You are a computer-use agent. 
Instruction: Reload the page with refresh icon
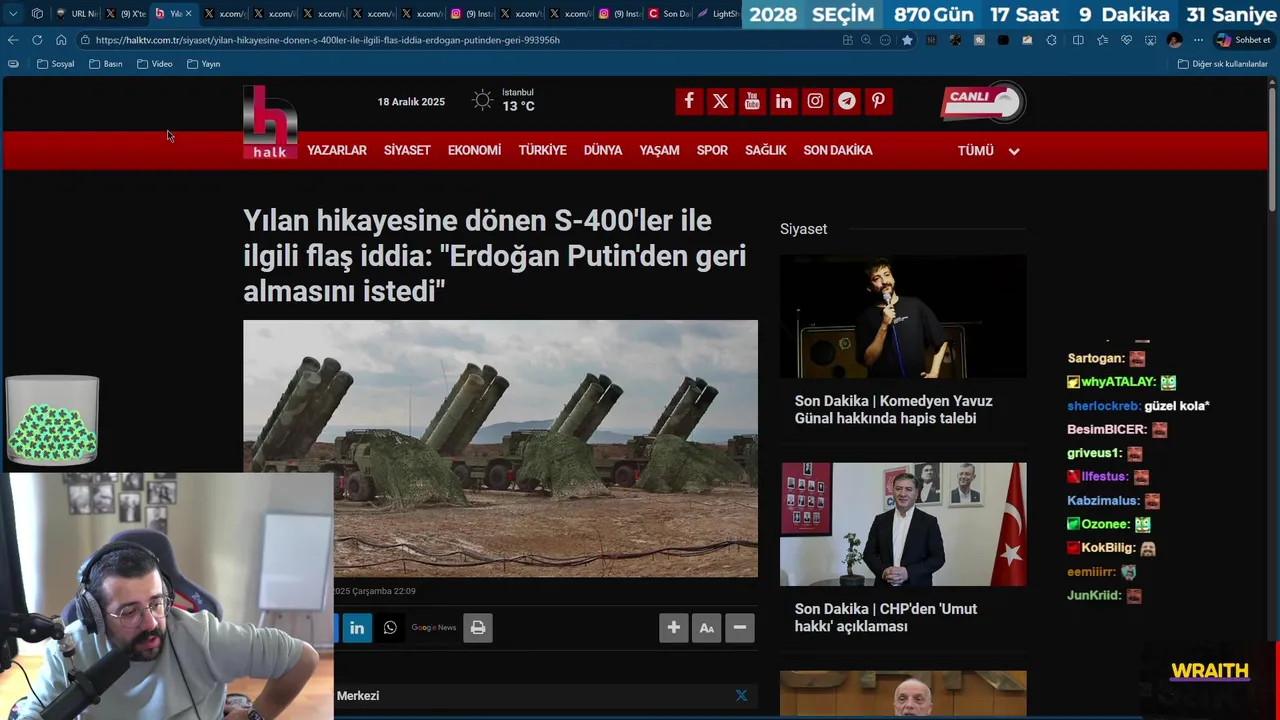point(37,40)
